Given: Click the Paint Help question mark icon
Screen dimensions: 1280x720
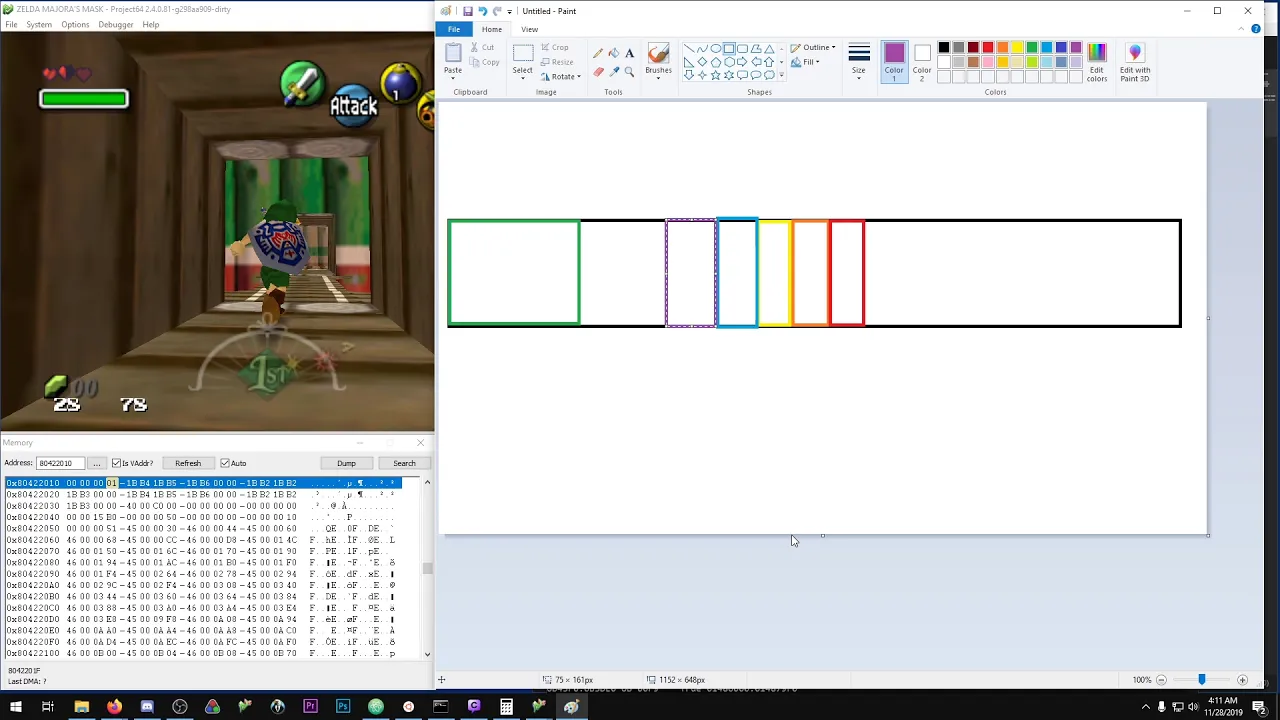Looking at the screenshot, I should pyautogui.click(x=1256, y=29).
